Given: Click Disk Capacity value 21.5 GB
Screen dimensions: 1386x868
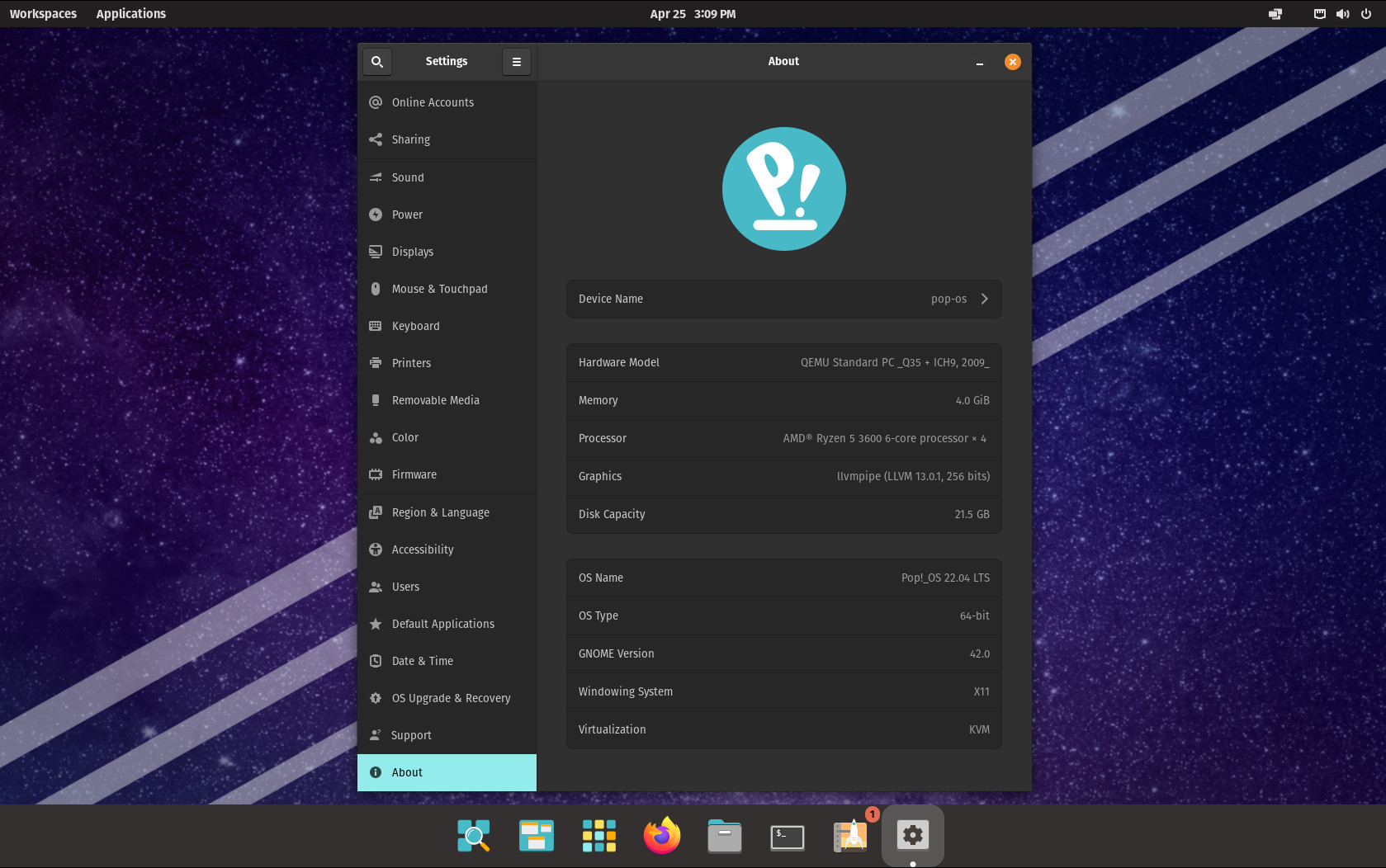Looking at the screenshot, I should (x=972, y=514).
